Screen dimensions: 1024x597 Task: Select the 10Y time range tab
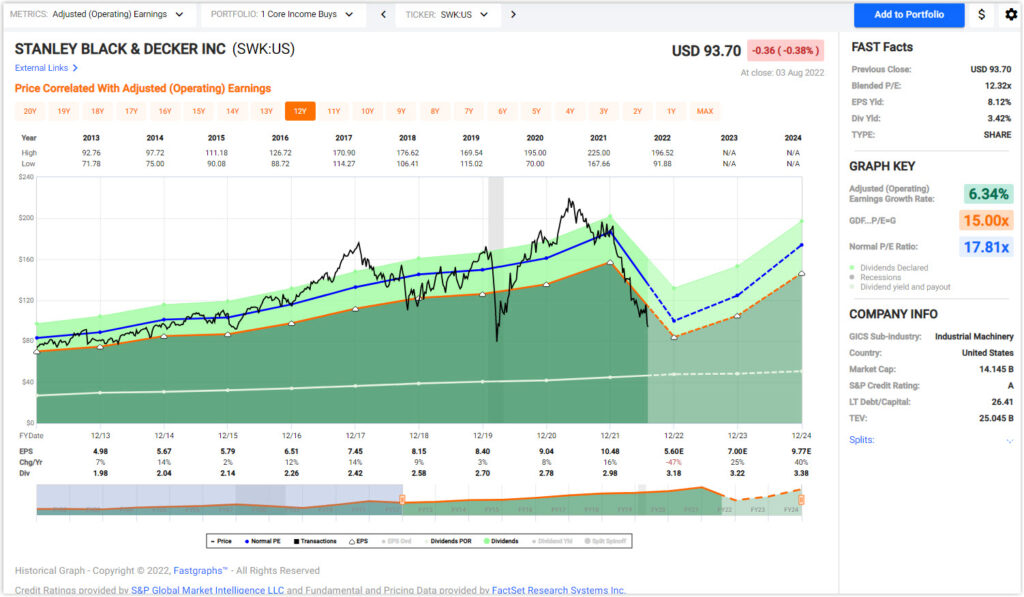pyautogui.click(x=368, y=111)
